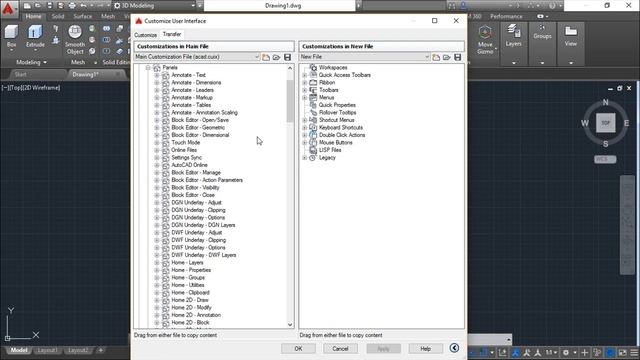Click the Print icon in the quick access toolbar

72,6
